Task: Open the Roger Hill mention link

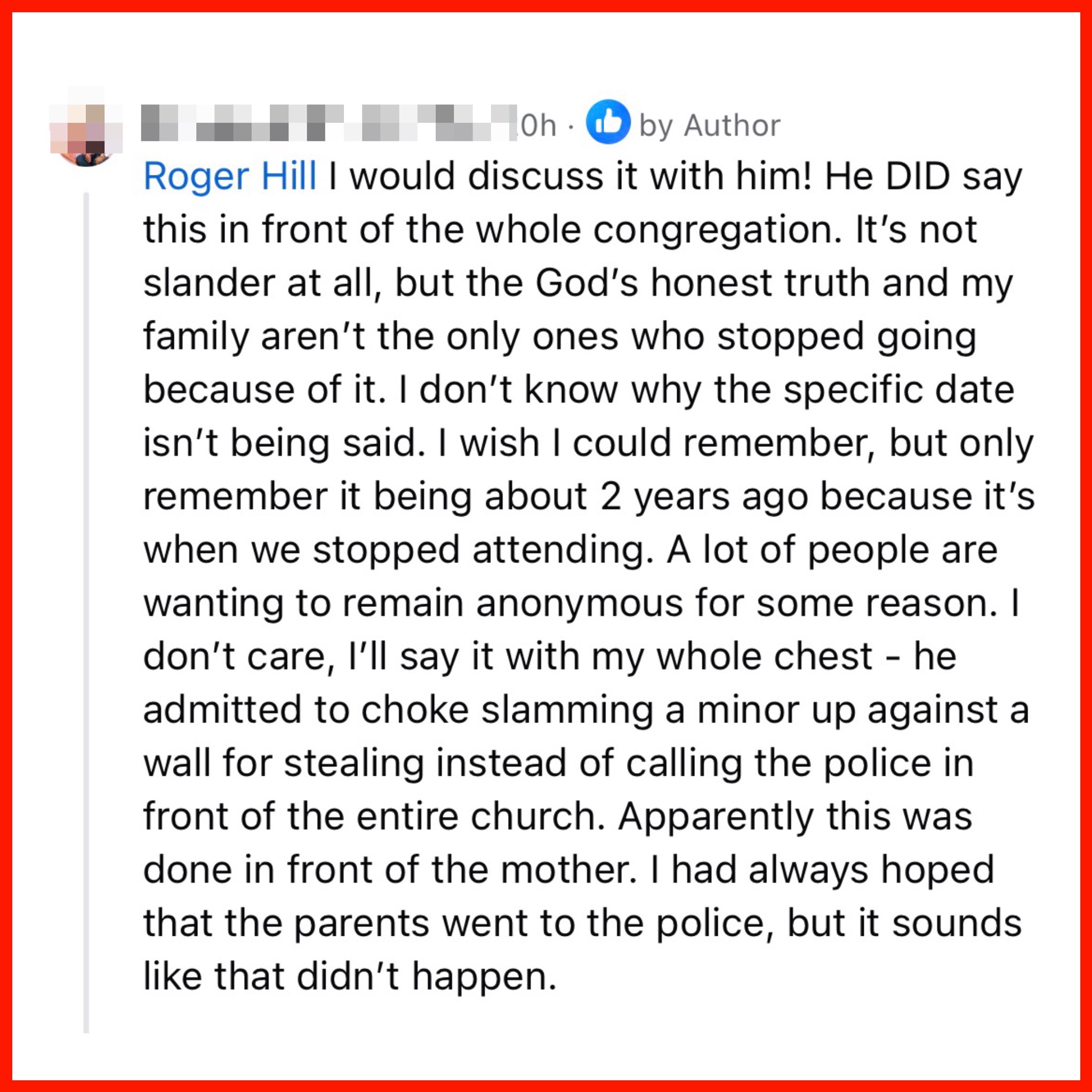Action: (x=229, y=177)
